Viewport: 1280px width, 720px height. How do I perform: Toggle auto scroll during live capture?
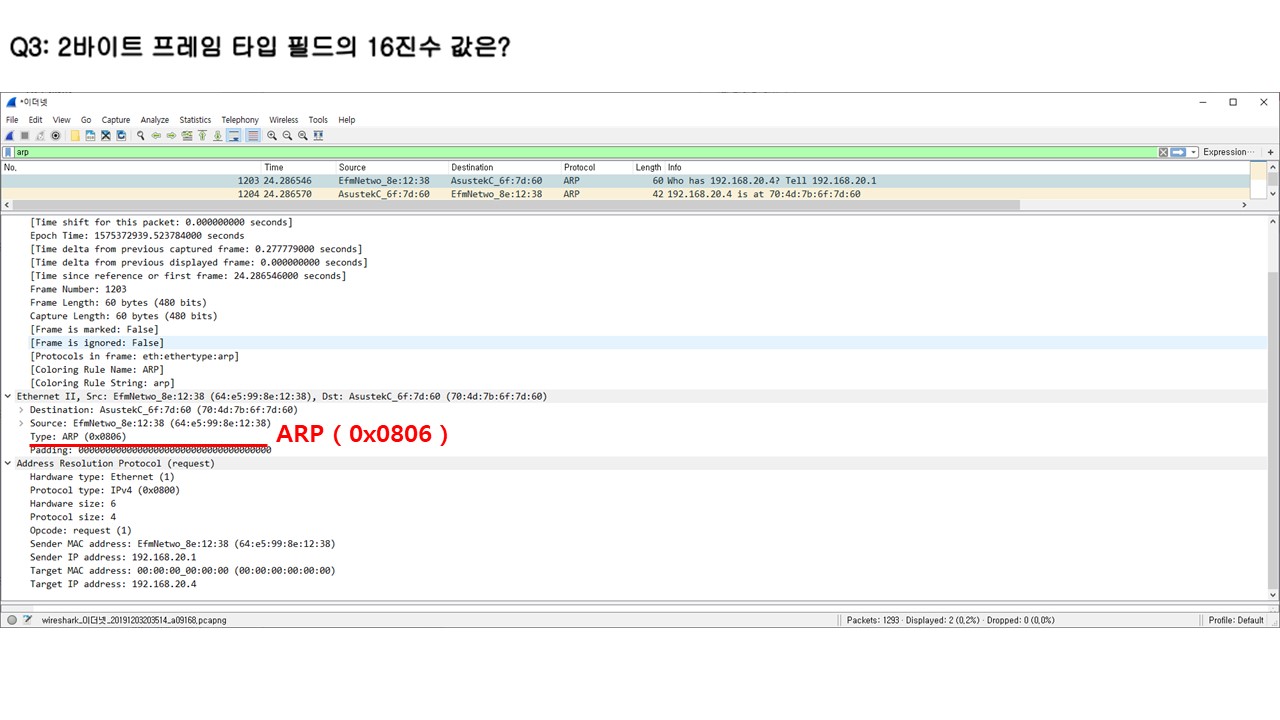(233, 135)
